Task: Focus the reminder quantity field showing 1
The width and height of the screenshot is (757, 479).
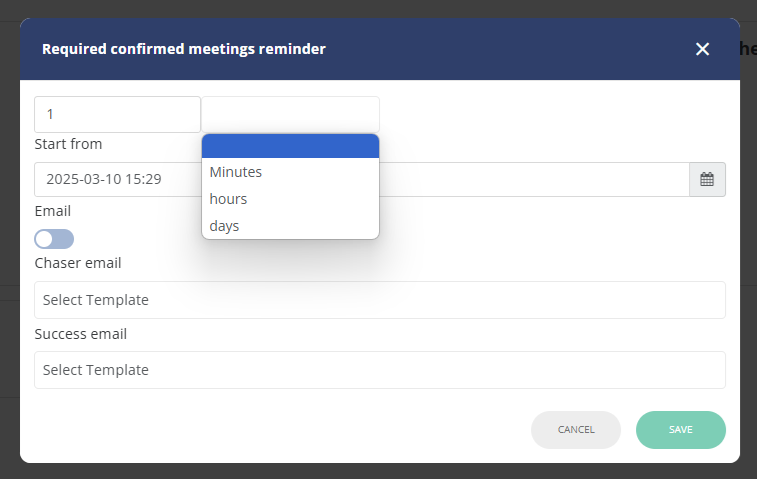Action: (117, 114)
